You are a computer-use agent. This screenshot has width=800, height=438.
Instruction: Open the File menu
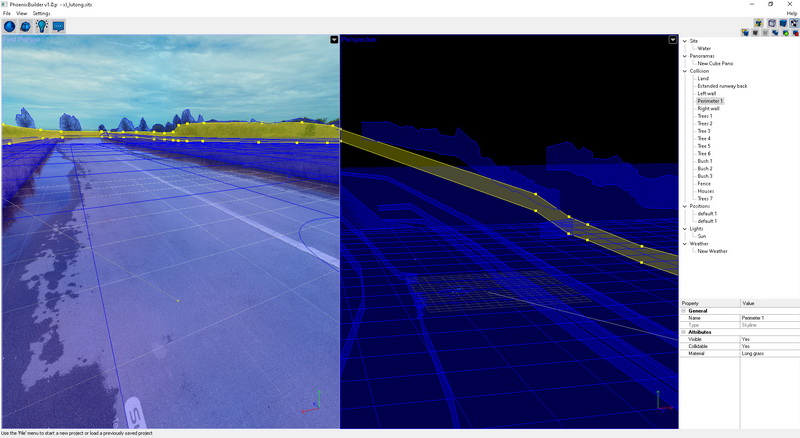6,13
